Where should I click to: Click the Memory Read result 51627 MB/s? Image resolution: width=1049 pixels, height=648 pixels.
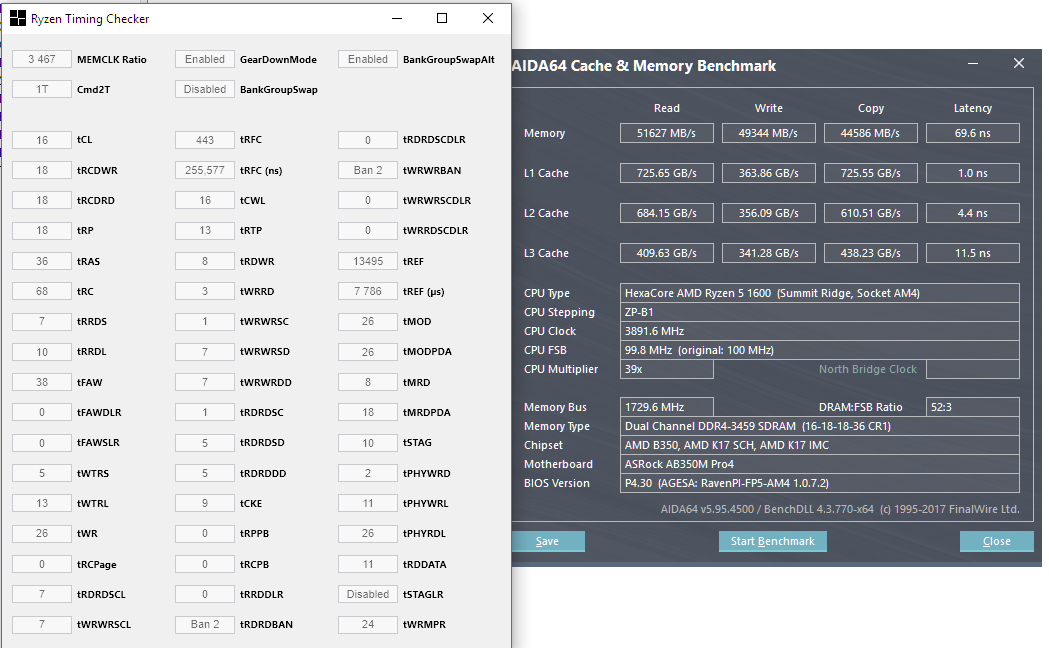tap(666, 133)
